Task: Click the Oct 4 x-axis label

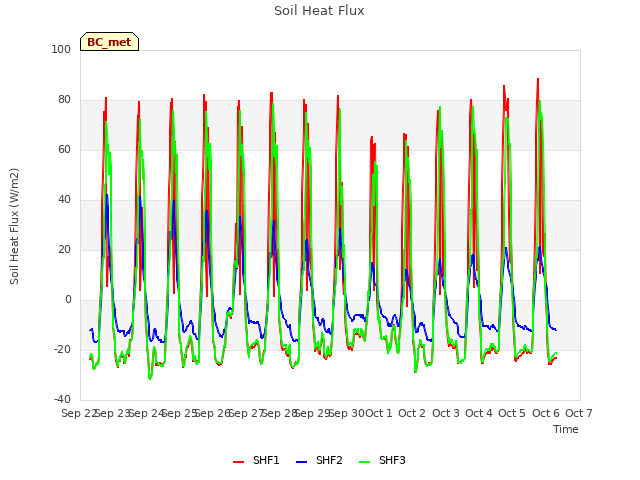Action: pyautogui.click(x=479, y=413)
